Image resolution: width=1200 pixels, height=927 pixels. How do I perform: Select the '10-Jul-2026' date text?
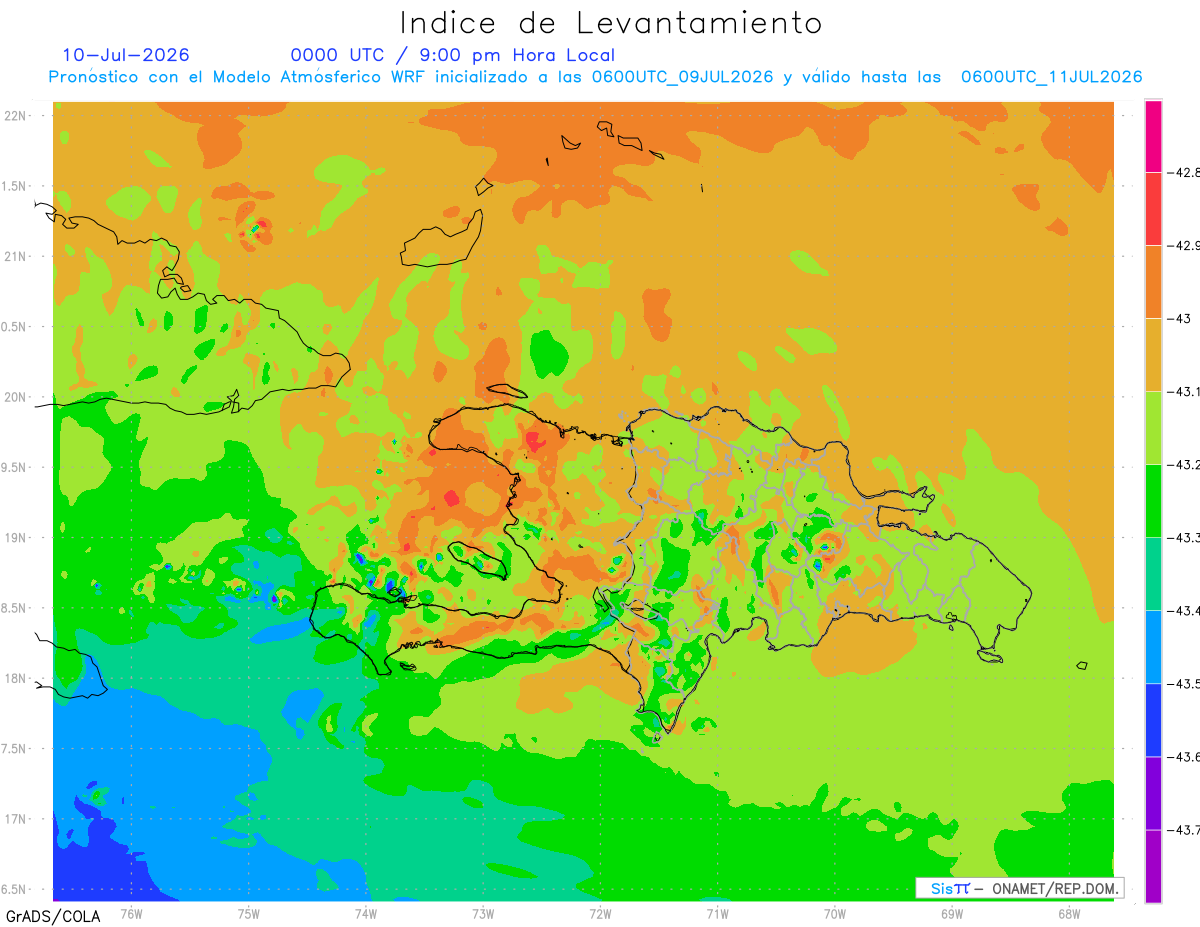[x=126, y=55]
